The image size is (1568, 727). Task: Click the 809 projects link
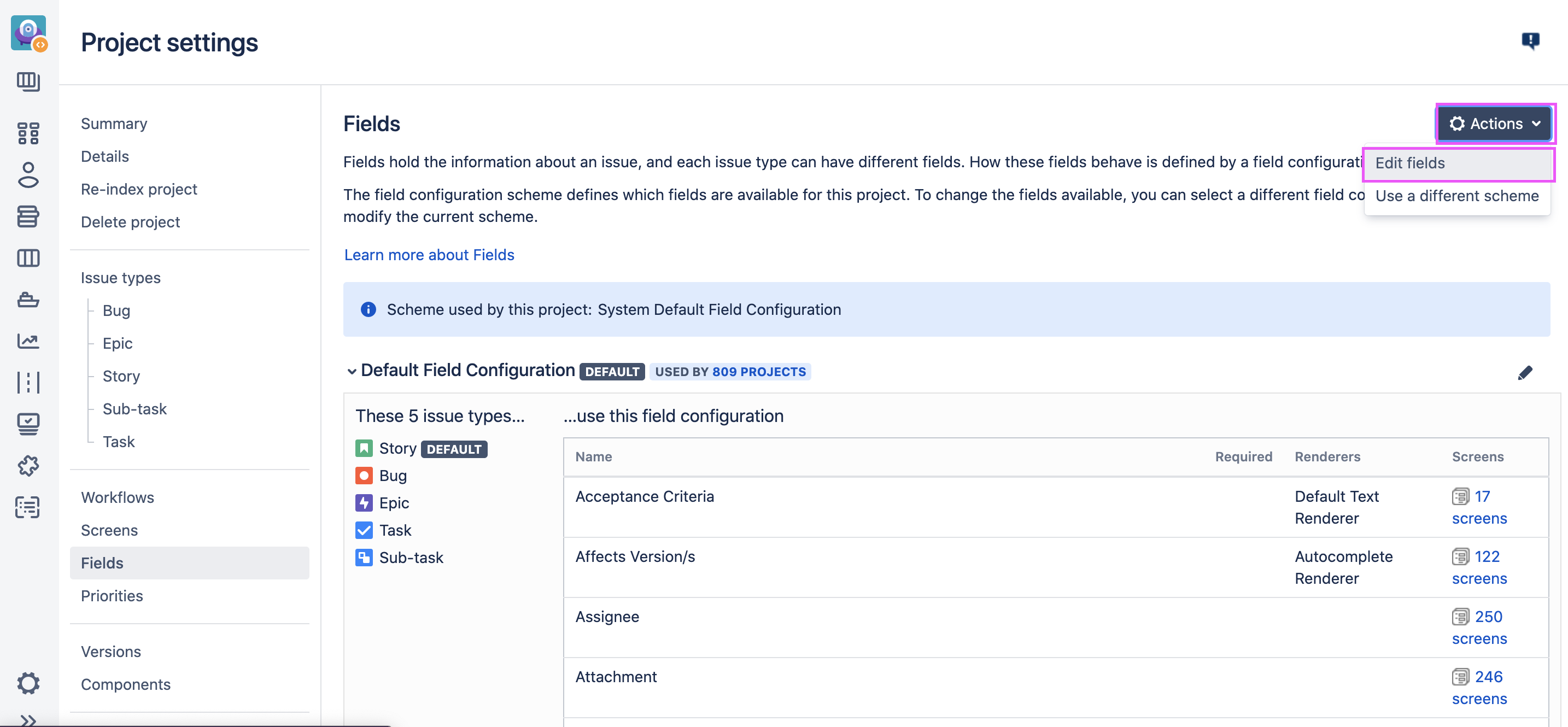tap(758, 372)
